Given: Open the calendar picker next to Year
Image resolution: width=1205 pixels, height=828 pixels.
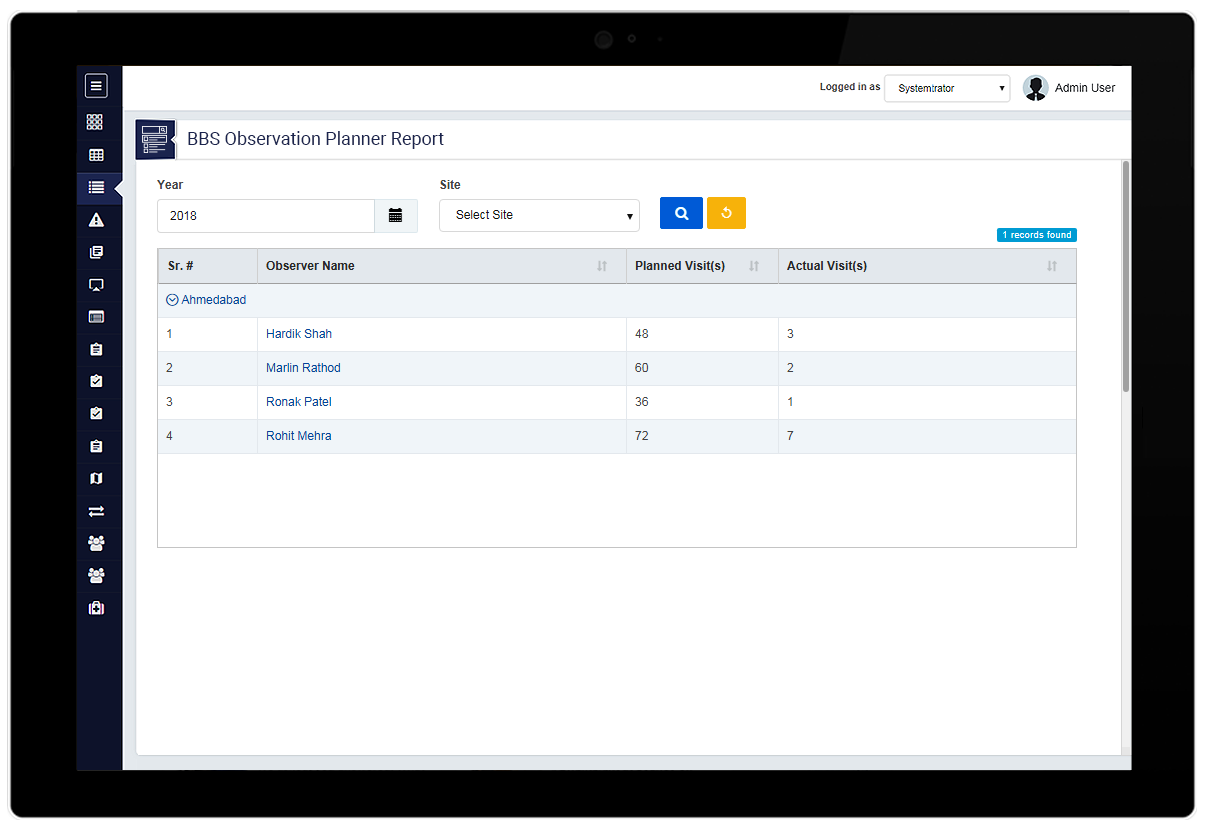Looking at the screenshot, I should 396,215.
